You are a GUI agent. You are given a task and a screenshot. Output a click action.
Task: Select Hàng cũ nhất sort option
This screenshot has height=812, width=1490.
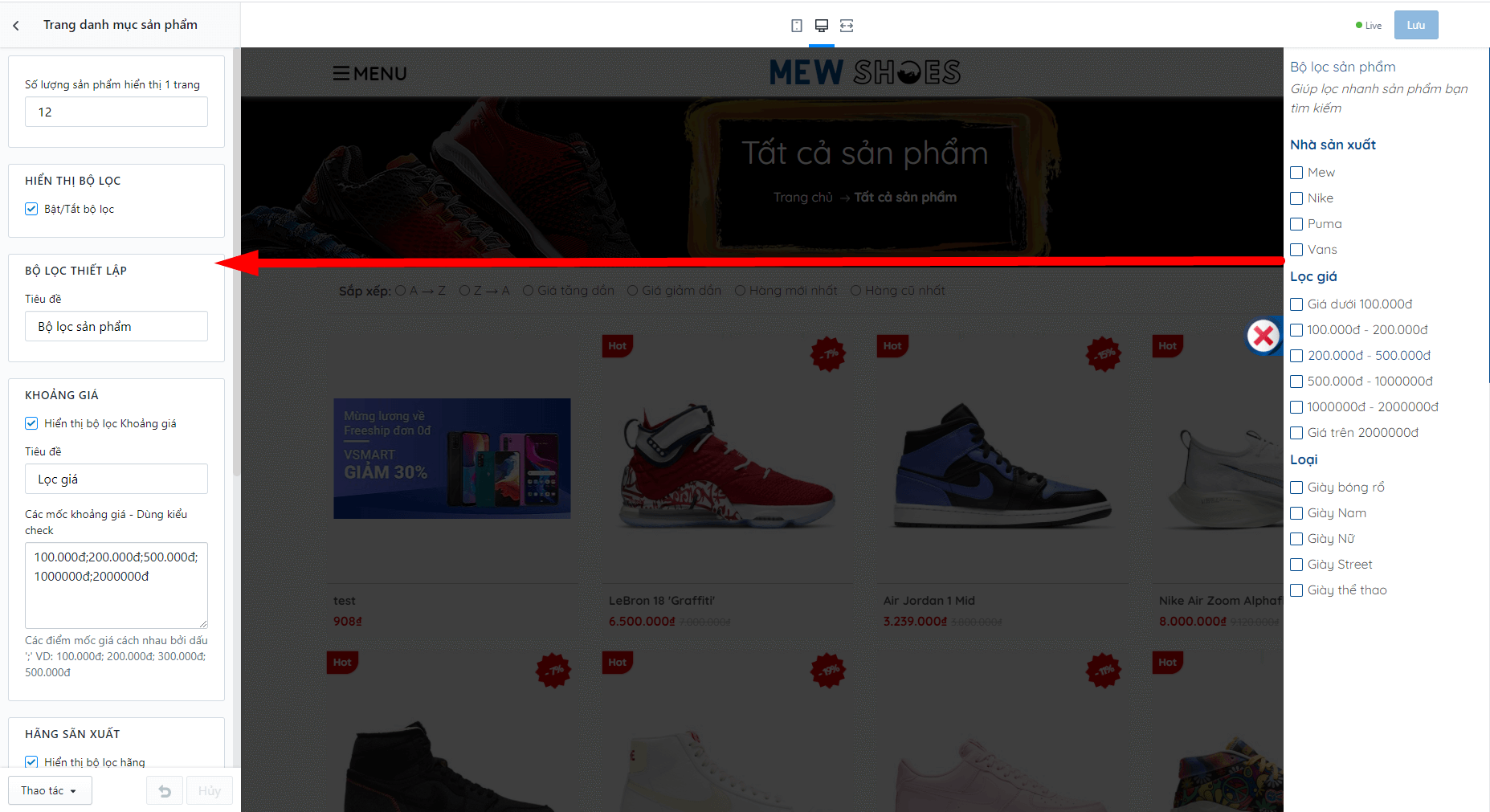855,291
